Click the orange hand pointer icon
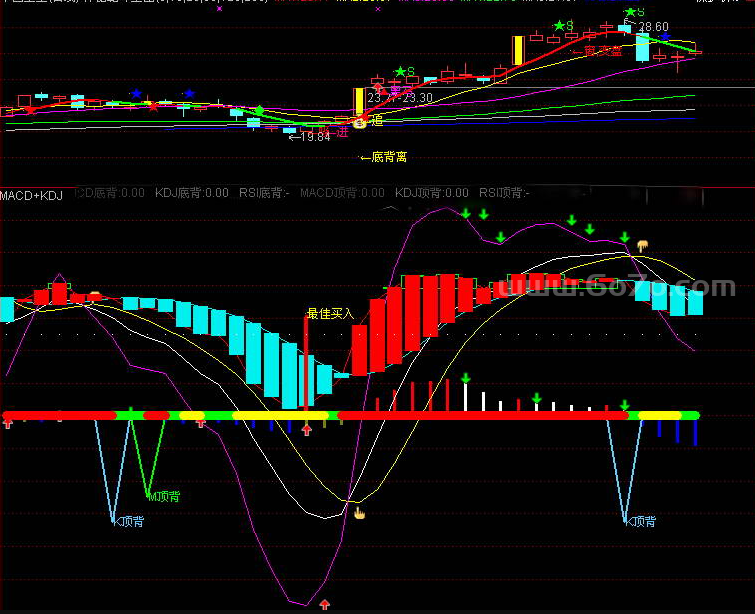Image resolution: width=755 pixels, height=614 pixels. click(x=360, y=513)
